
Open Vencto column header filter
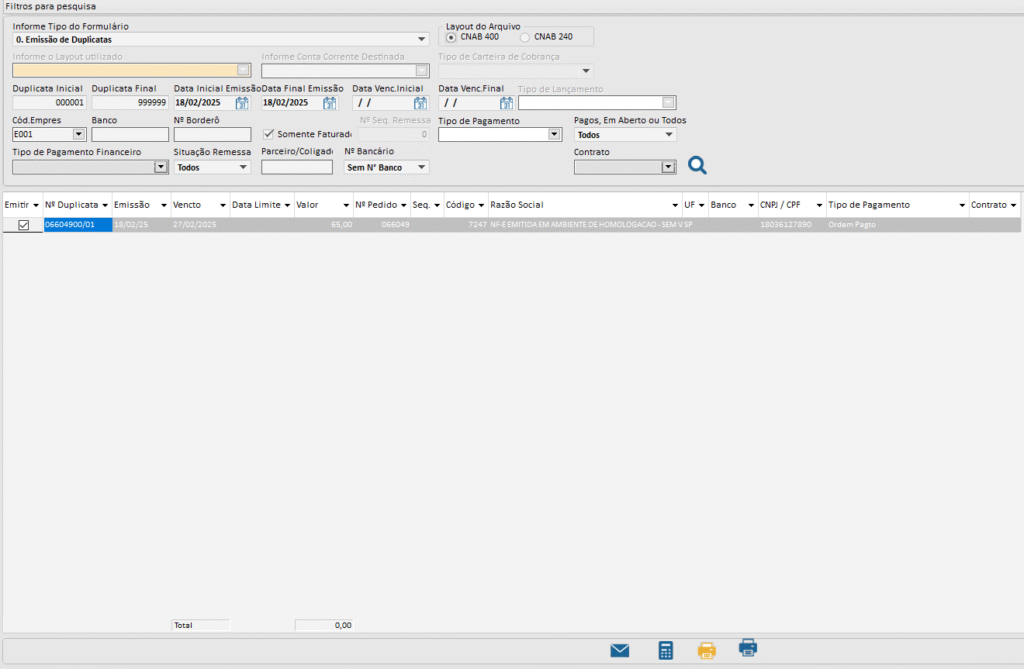(223, 205)
